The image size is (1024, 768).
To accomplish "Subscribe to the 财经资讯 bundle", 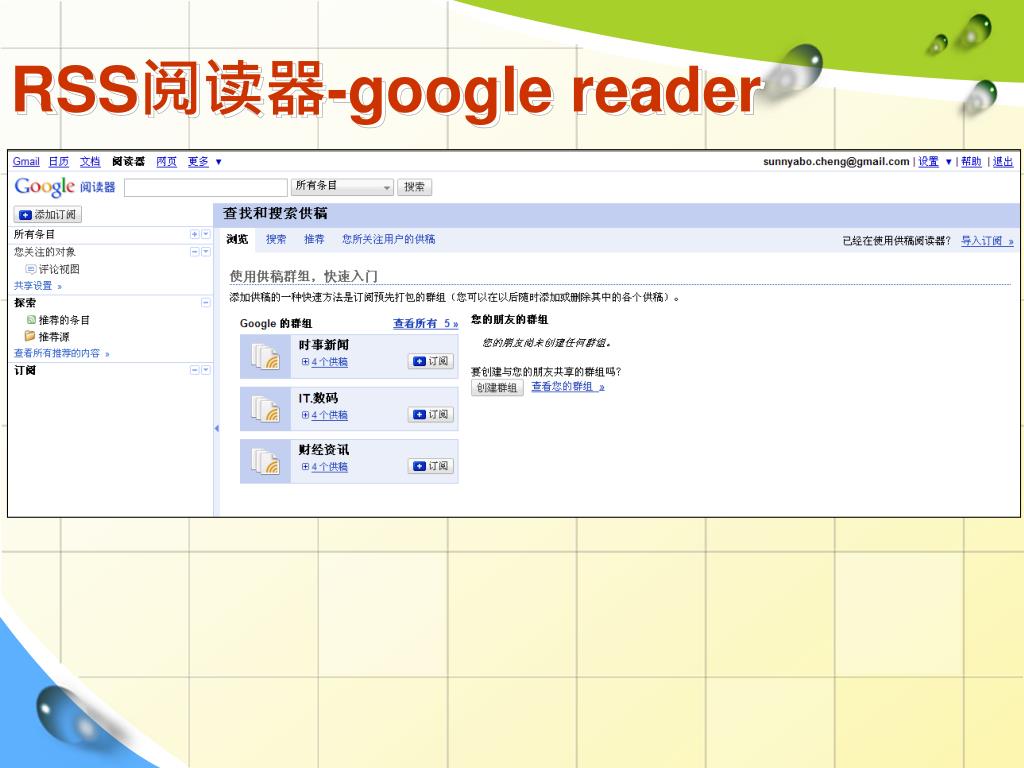I will point(430,466).
